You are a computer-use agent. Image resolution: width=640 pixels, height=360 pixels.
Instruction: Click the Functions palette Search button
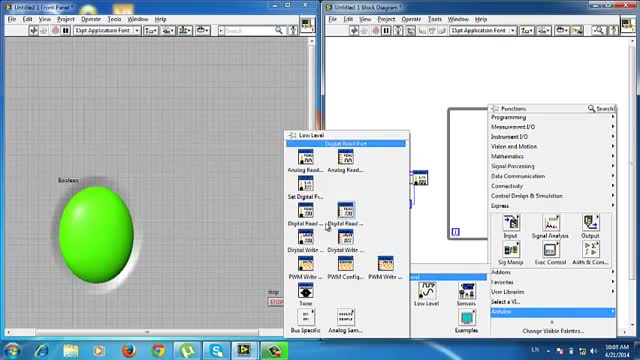[601, 109]
